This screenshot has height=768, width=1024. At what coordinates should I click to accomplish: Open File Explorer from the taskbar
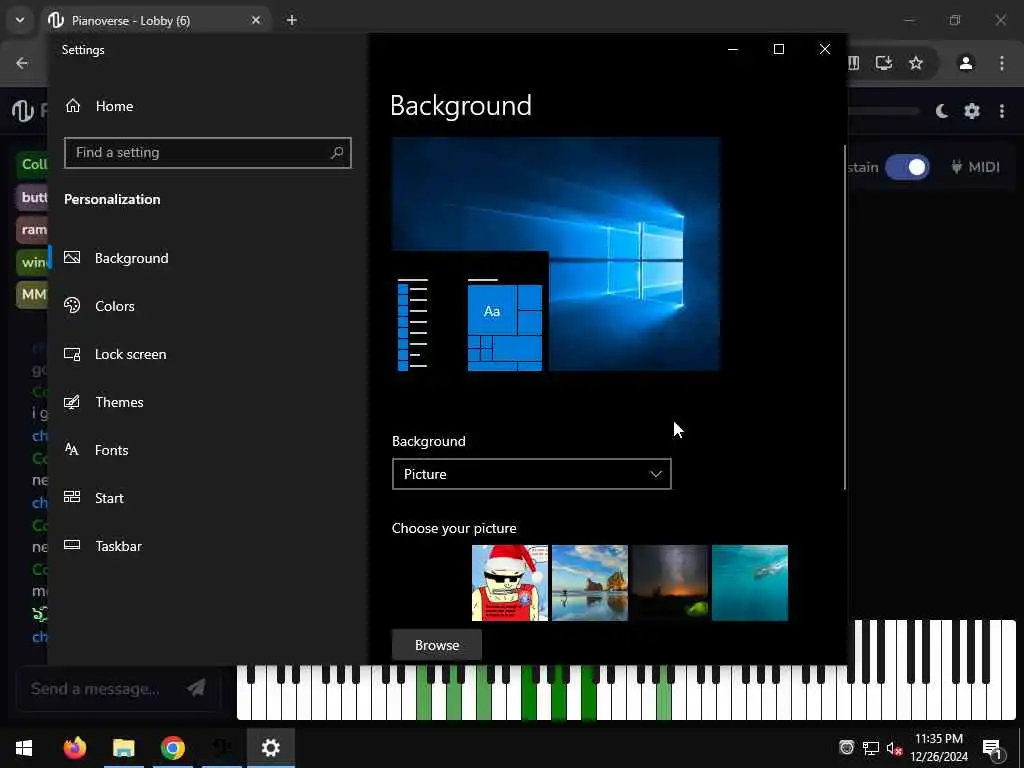coord(123,748)
